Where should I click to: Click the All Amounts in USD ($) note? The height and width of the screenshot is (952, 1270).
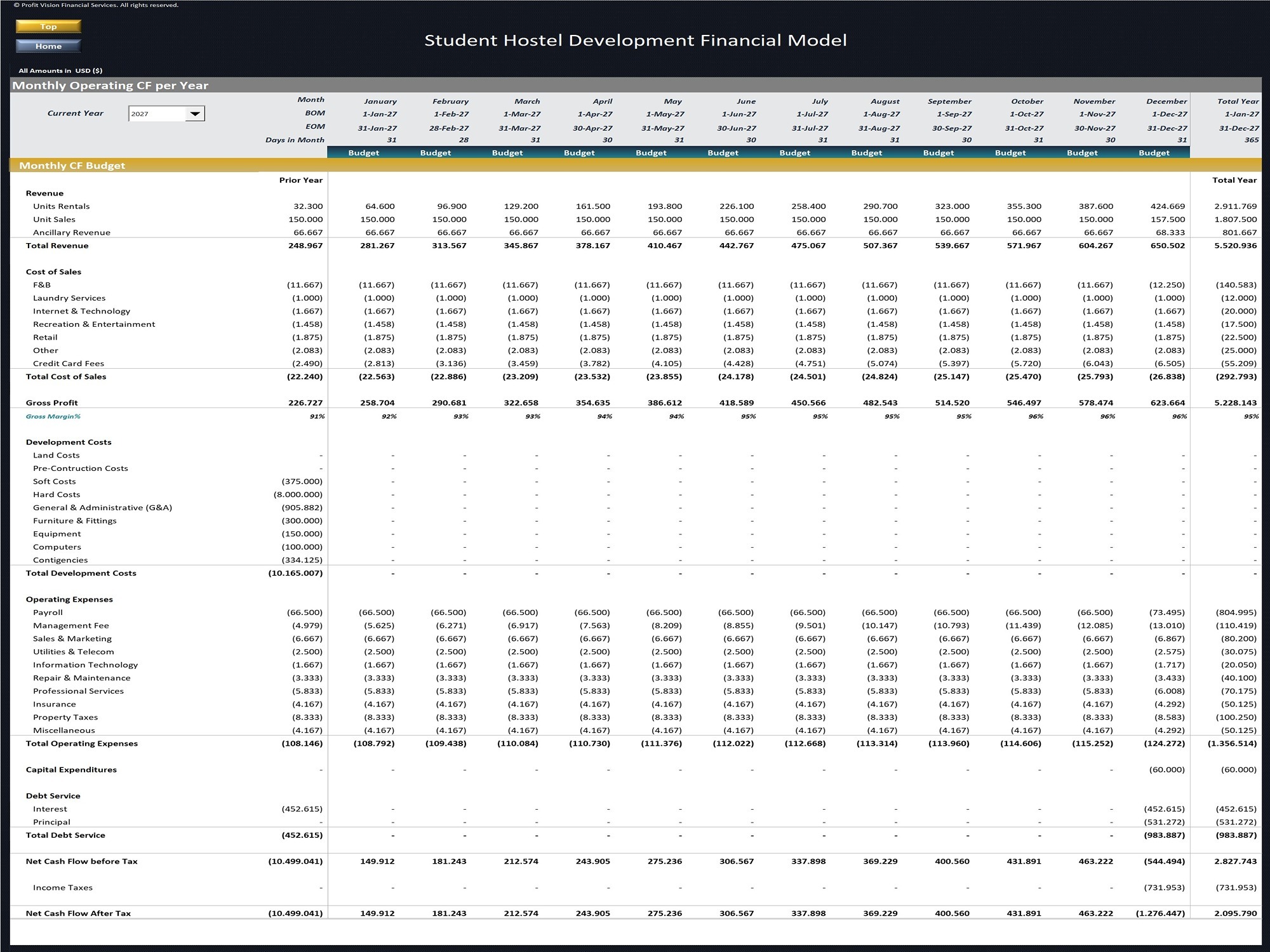coord(60,70)
